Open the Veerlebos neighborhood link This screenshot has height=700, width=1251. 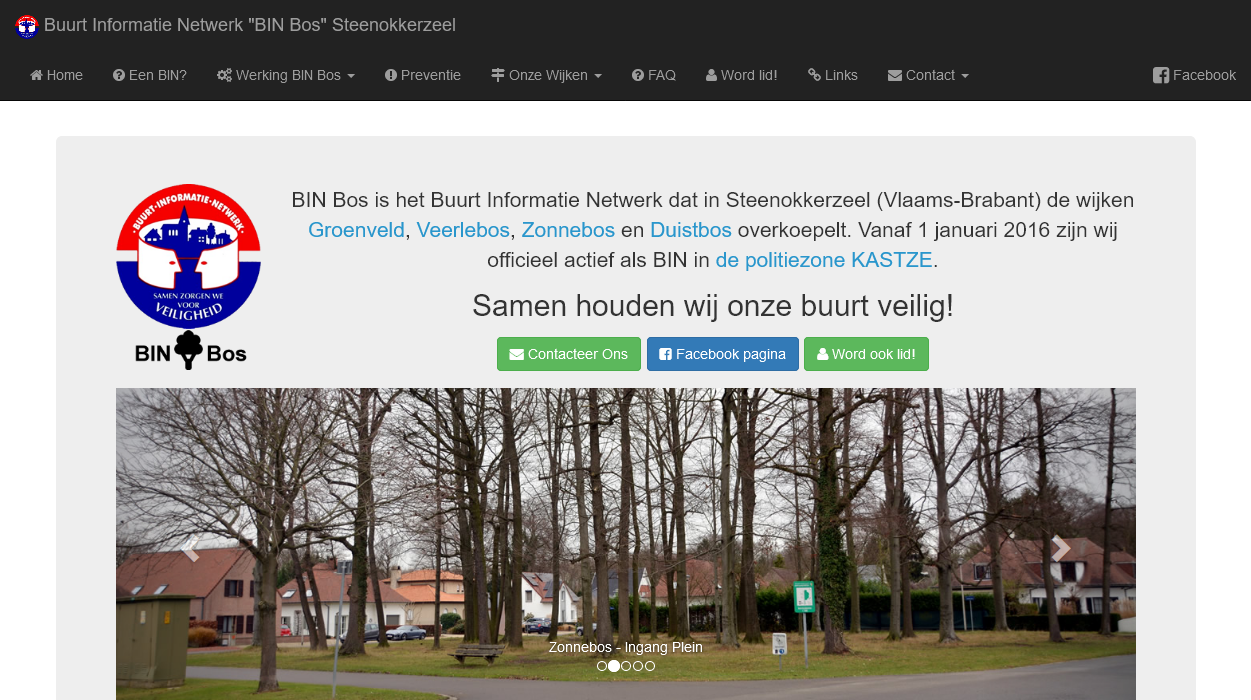(463, 230)
